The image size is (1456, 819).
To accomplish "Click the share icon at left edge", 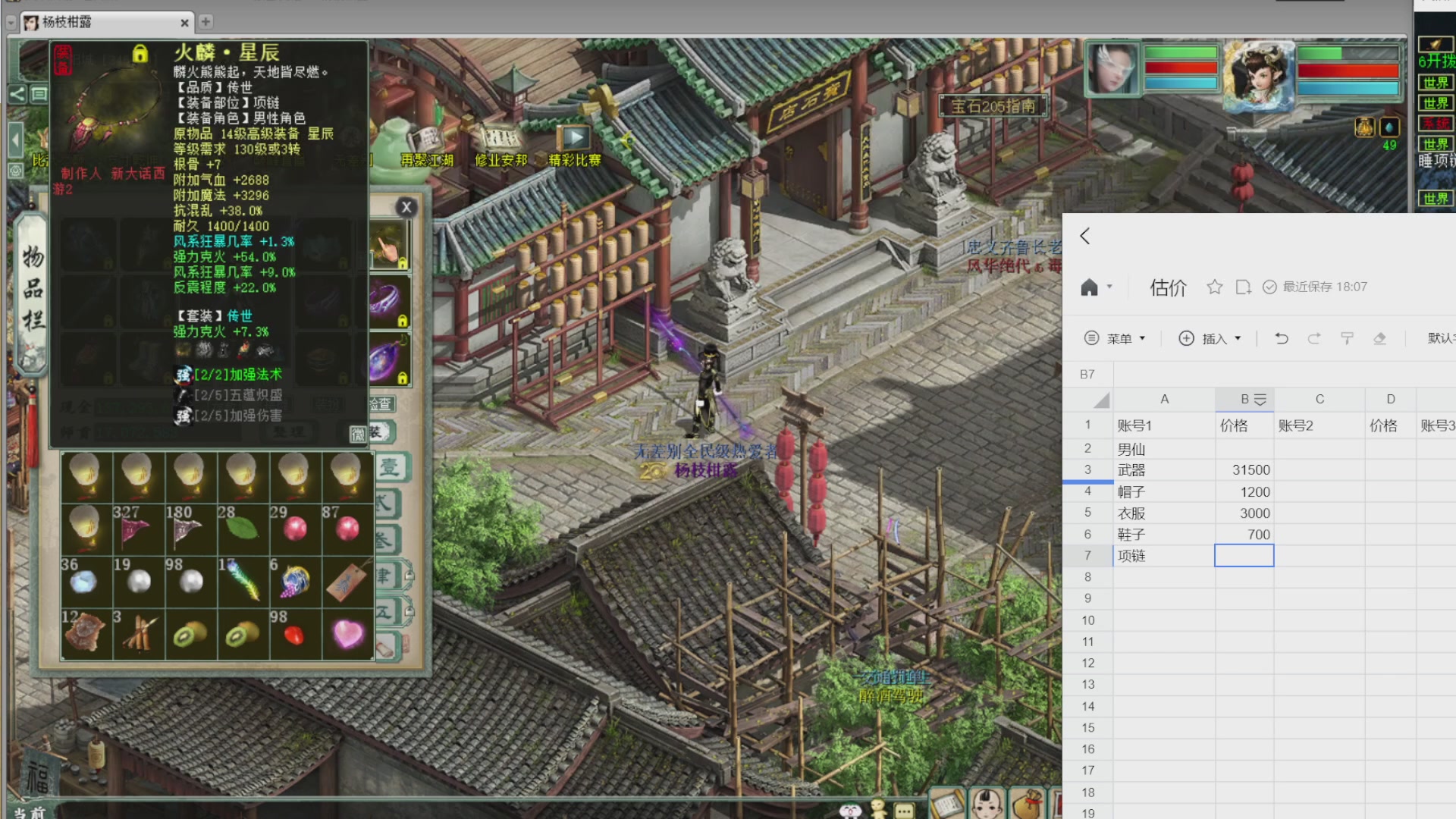I will coord(17,94).
